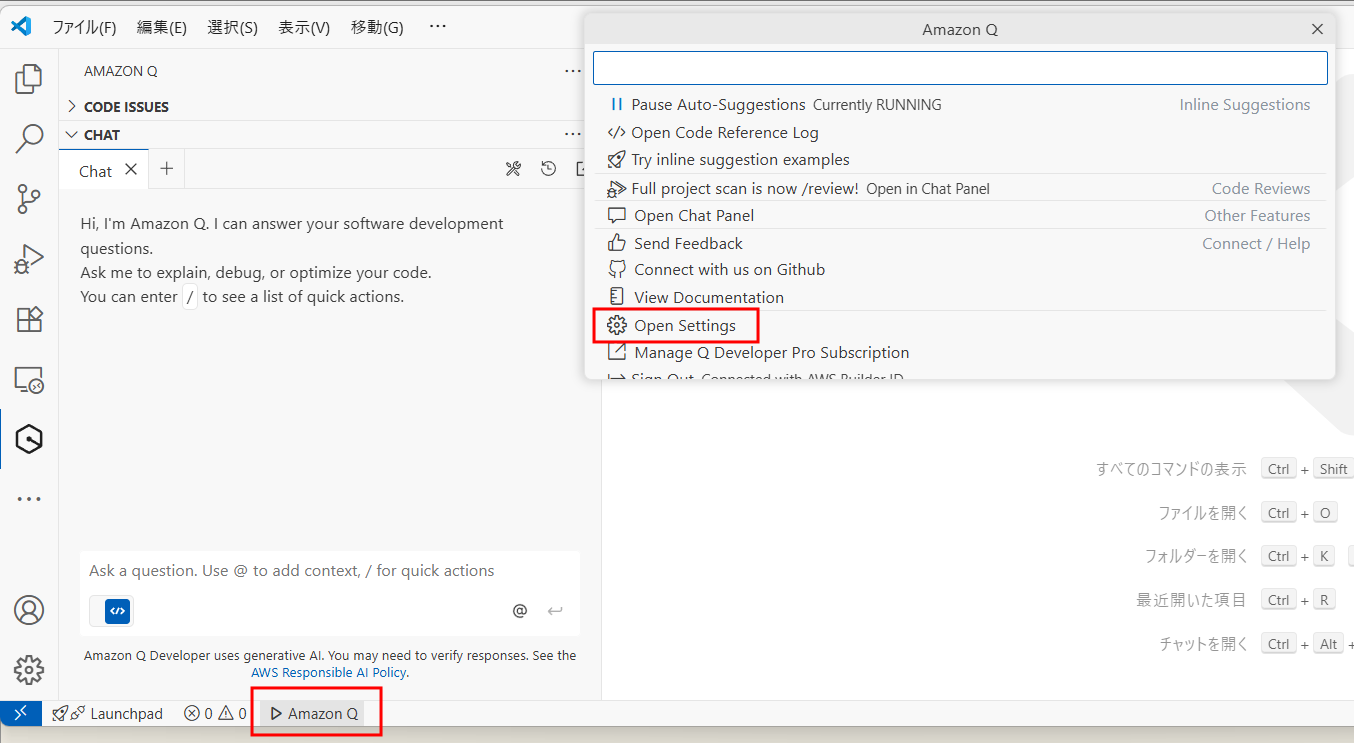Open the Accounts menu icon
Screen dimensions: 1354x743
click(29, 609)
